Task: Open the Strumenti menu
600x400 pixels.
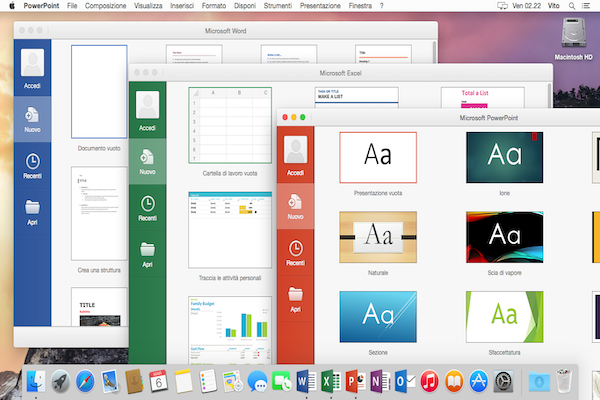Action: [278, 6]
